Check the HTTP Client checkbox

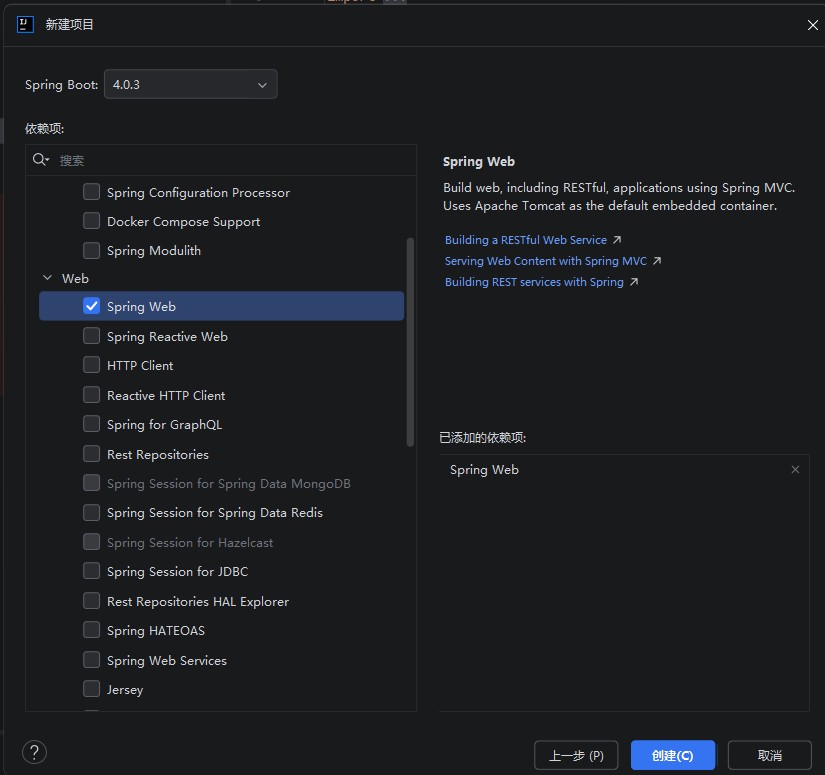point(92,365)
